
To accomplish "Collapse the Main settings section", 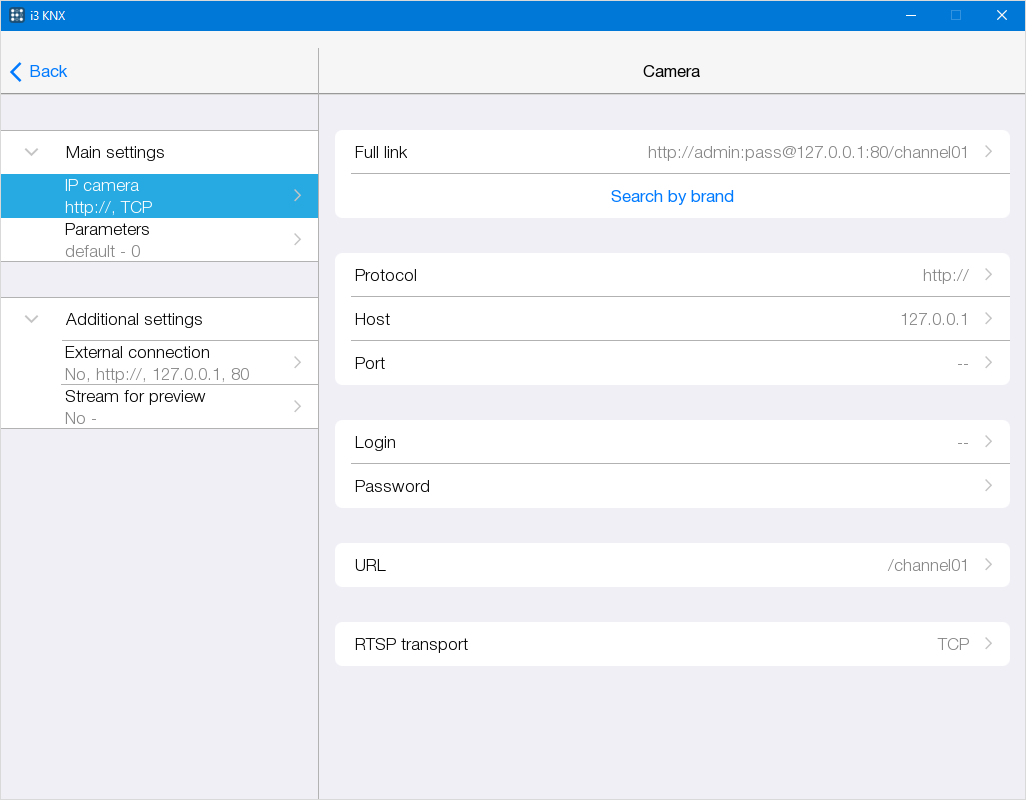I will pyautogui.click(x=32, y=152).
